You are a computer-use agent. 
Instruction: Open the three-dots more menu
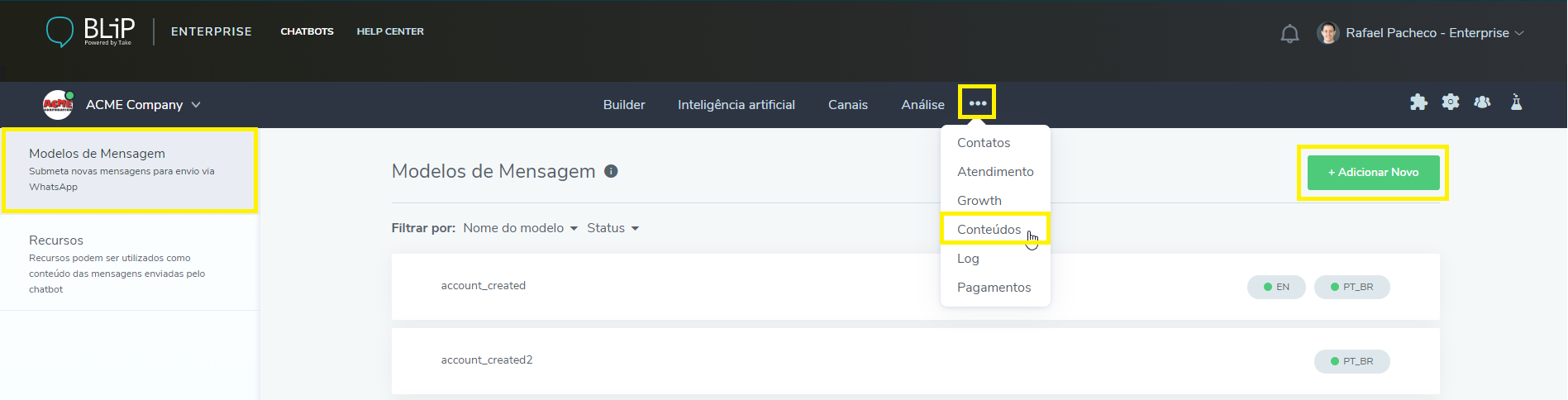coord(977,103)
